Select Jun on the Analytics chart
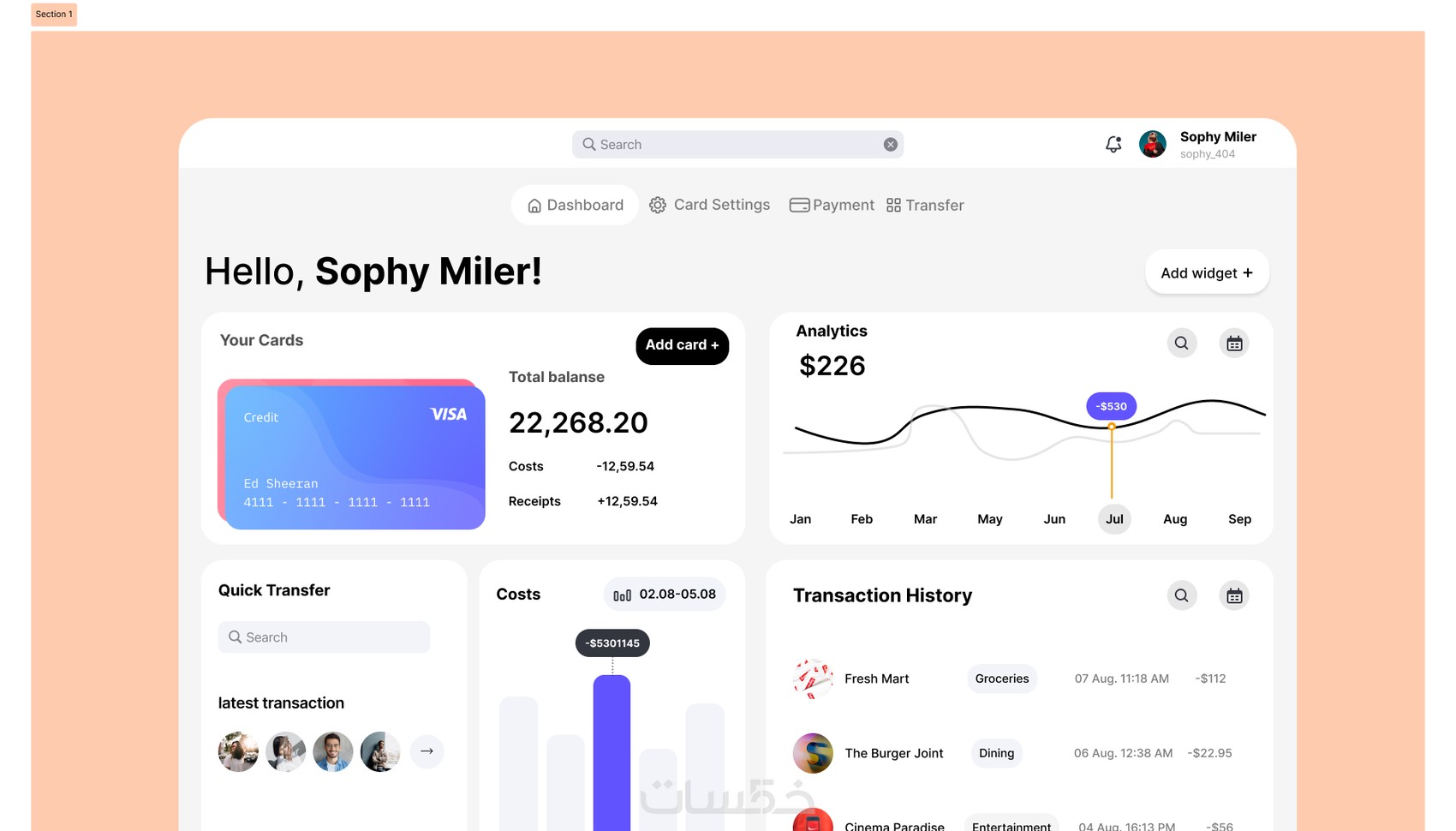 pos(1054,519)
